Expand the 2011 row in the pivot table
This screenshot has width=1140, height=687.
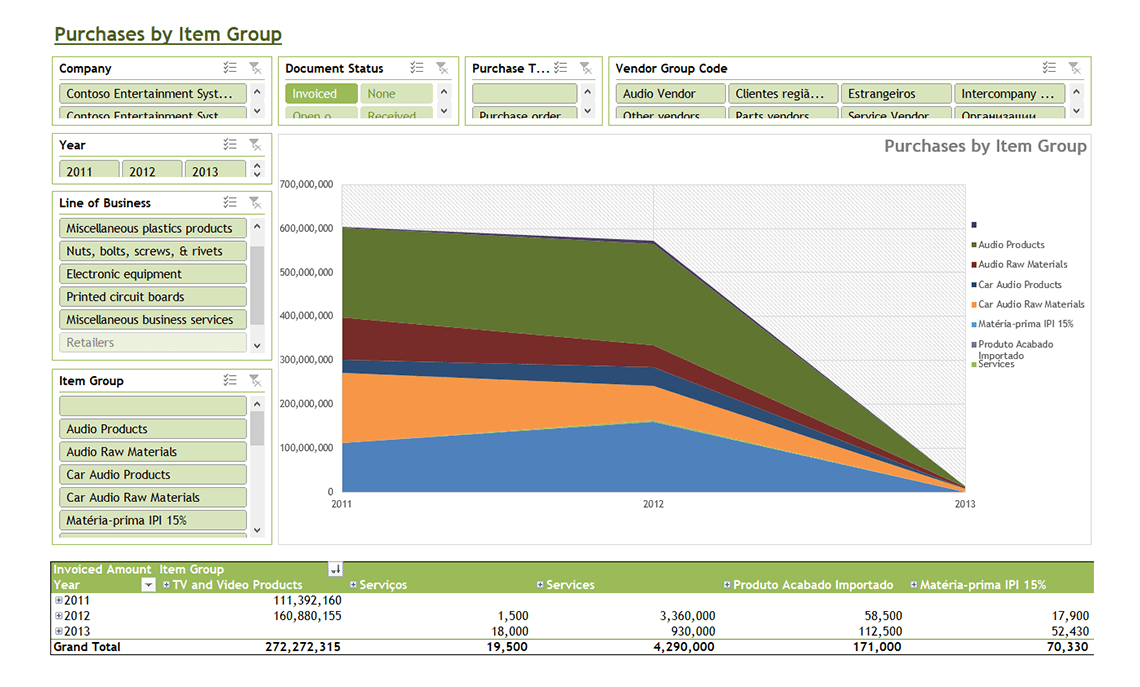pos(59,600)
